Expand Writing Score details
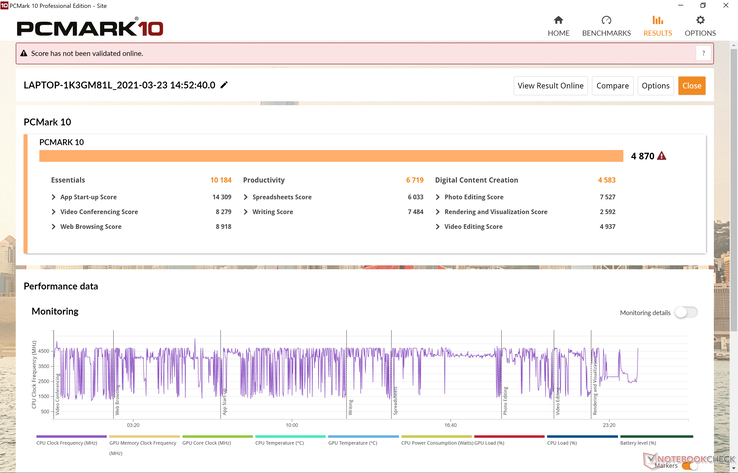Screen dimensions: 738x473 tap(246, 212)
